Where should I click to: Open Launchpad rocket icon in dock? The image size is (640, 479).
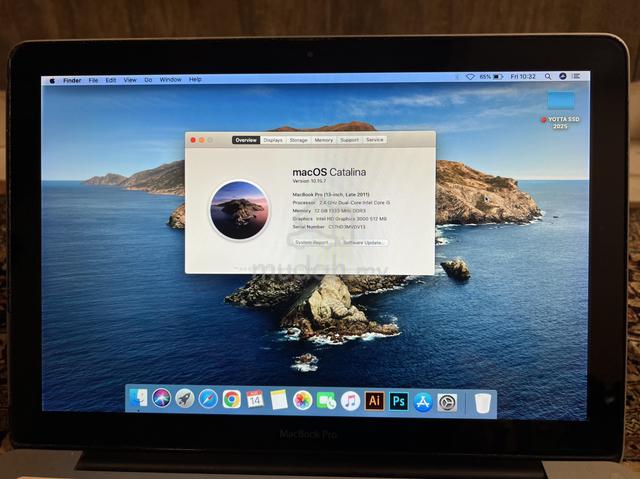[x=185, y=399]
